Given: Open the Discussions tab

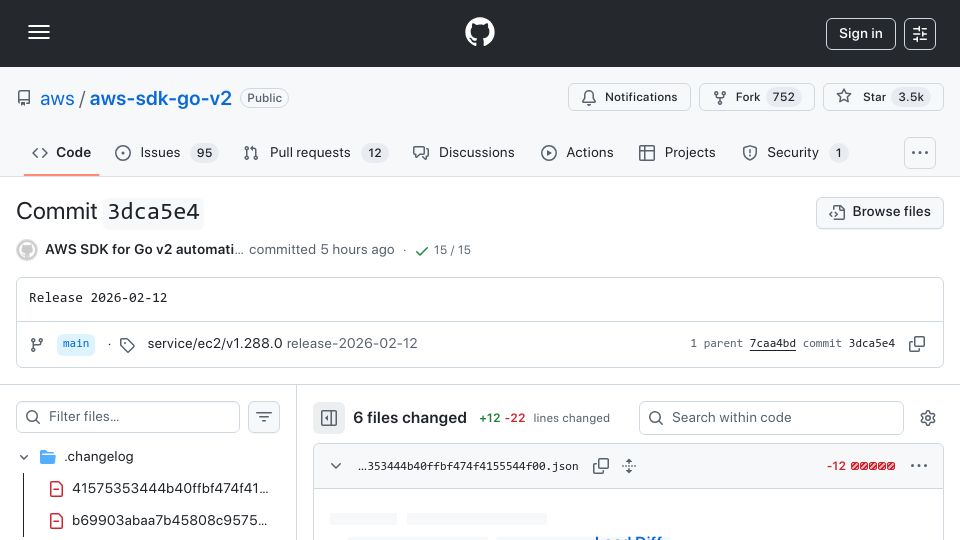Looking at the screenshot, I should [x=463, y=152].
